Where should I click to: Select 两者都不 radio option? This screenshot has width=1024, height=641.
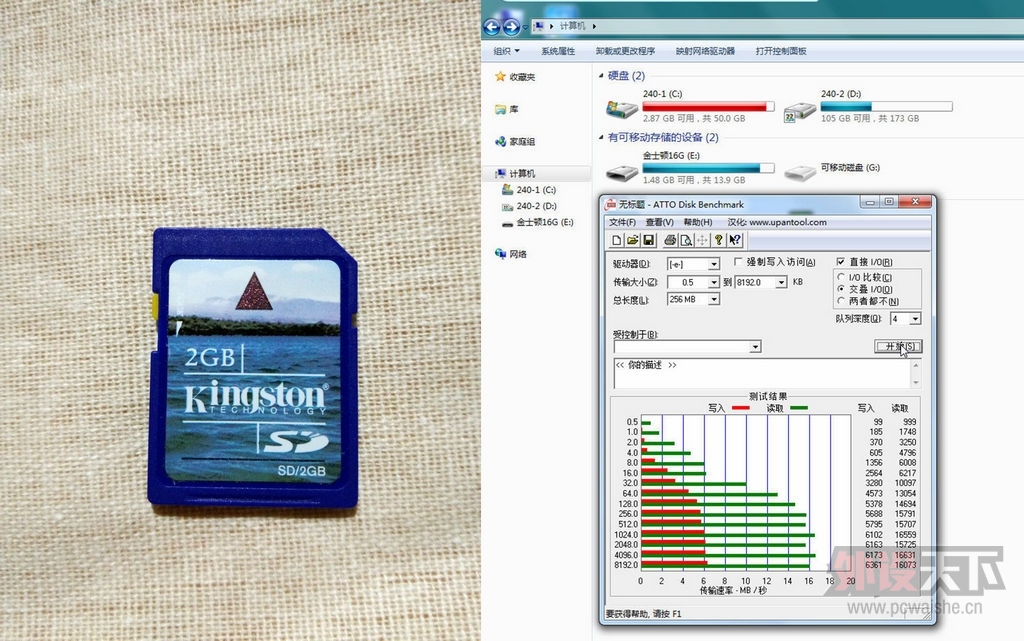pyautogui.click(x=841, y=300)
